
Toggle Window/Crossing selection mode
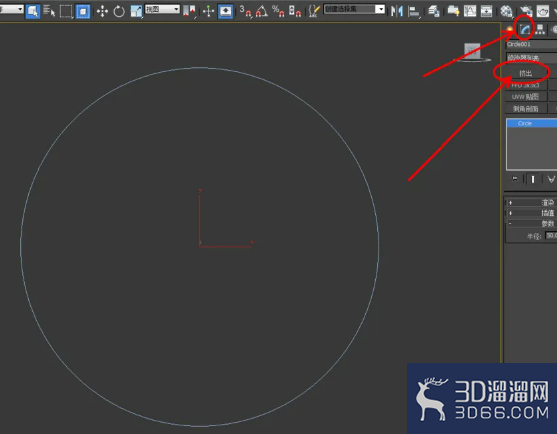tap(83, 11)
